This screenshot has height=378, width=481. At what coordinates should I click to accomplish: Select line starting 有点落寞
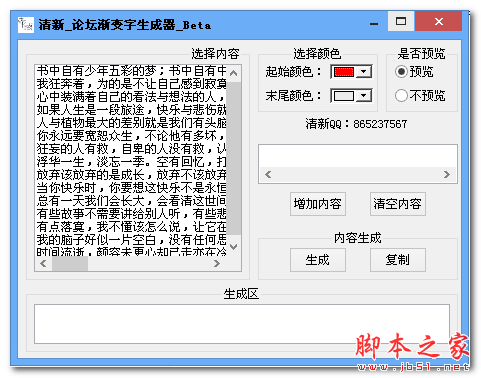tap(131, 226)
